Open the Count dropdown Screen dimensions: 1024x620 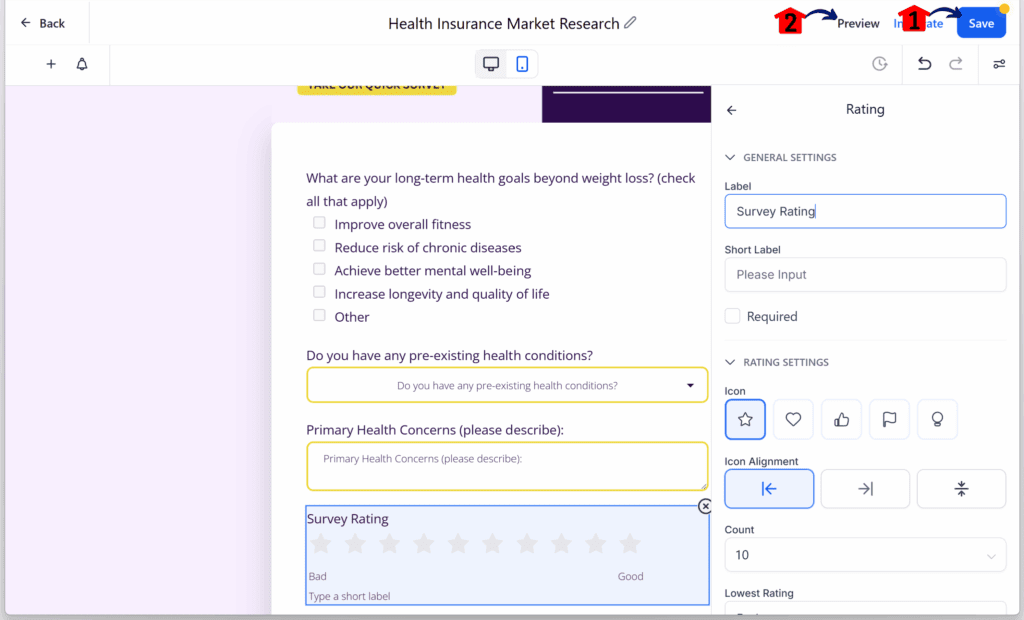tap(865, 555)
